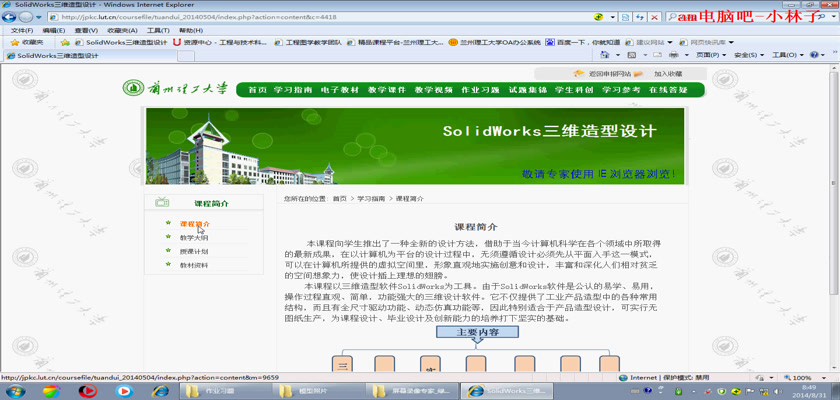This screenshot has width=840, height=400.
Task: Click the TV icon beside 课程简介 heading
Action: pos(162,202)
